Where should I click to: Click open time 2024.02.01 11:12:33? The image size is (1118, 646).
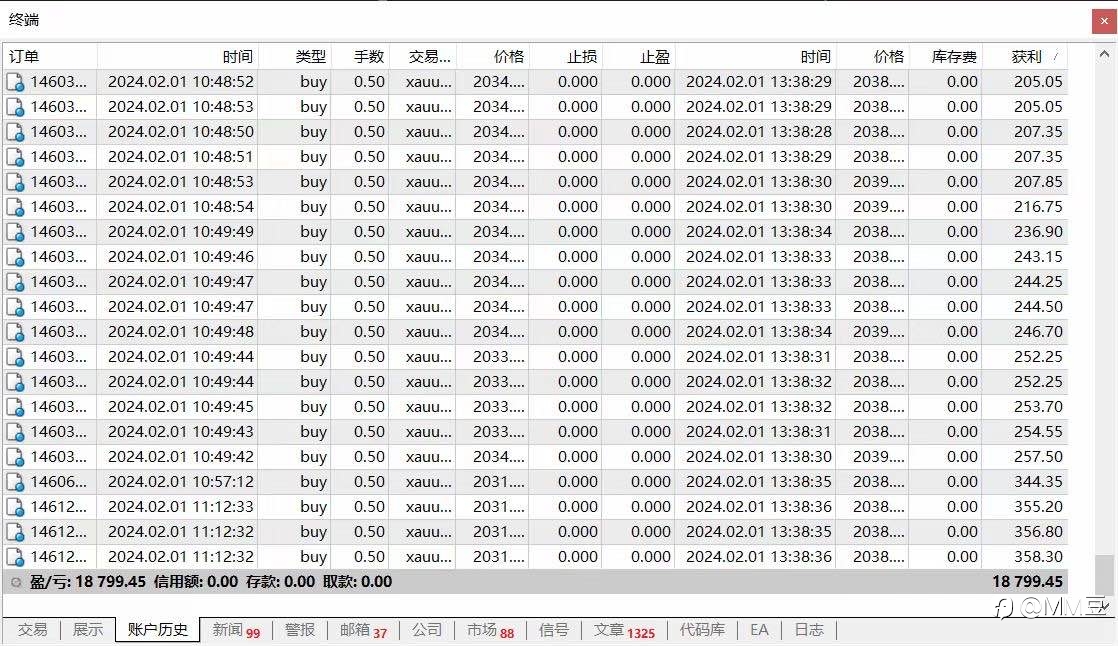click(180, 506)
